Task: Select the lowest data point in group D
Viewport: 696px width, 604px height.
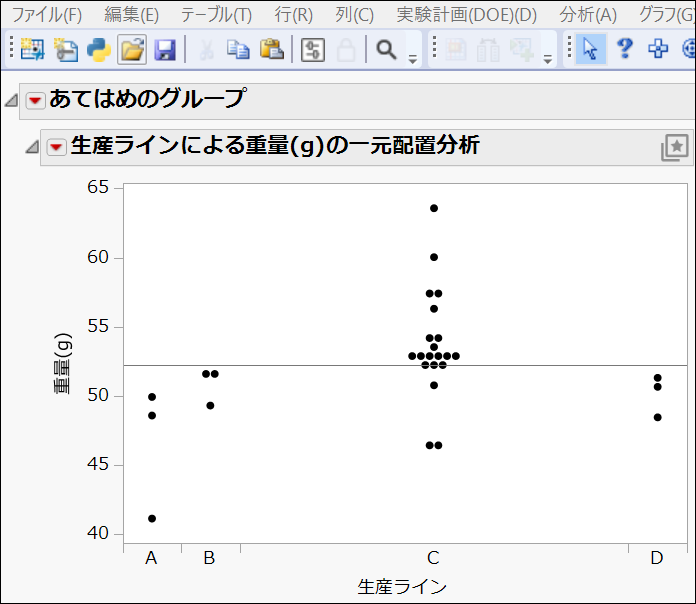Action: 658,417
